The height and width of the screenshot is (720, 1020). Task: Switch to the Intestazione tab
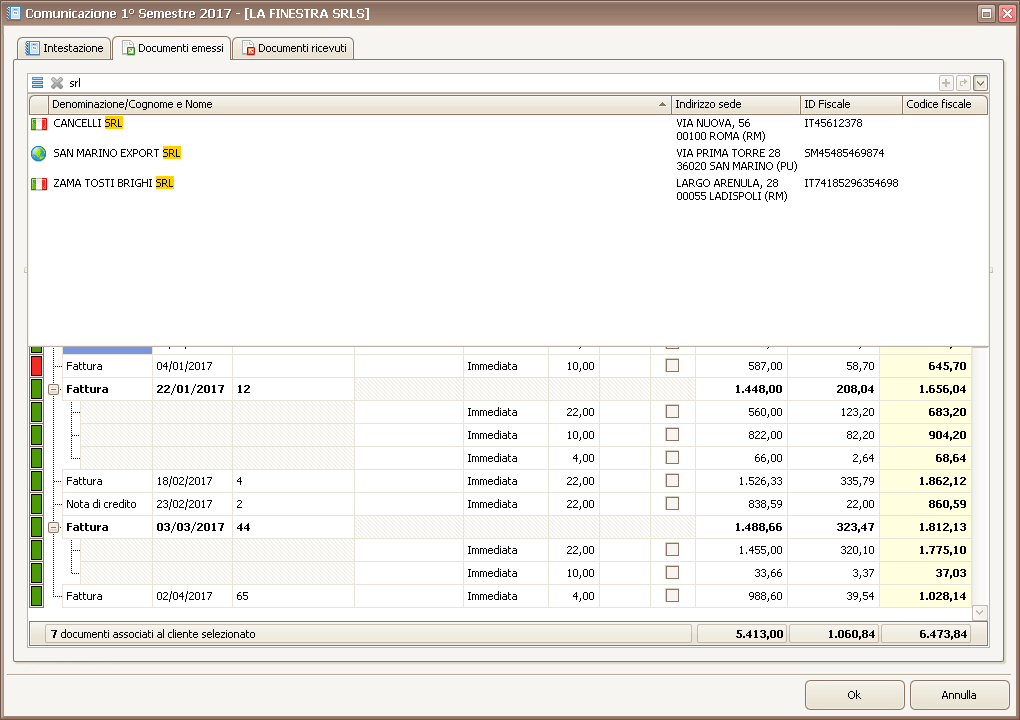[x=64, y=48]
